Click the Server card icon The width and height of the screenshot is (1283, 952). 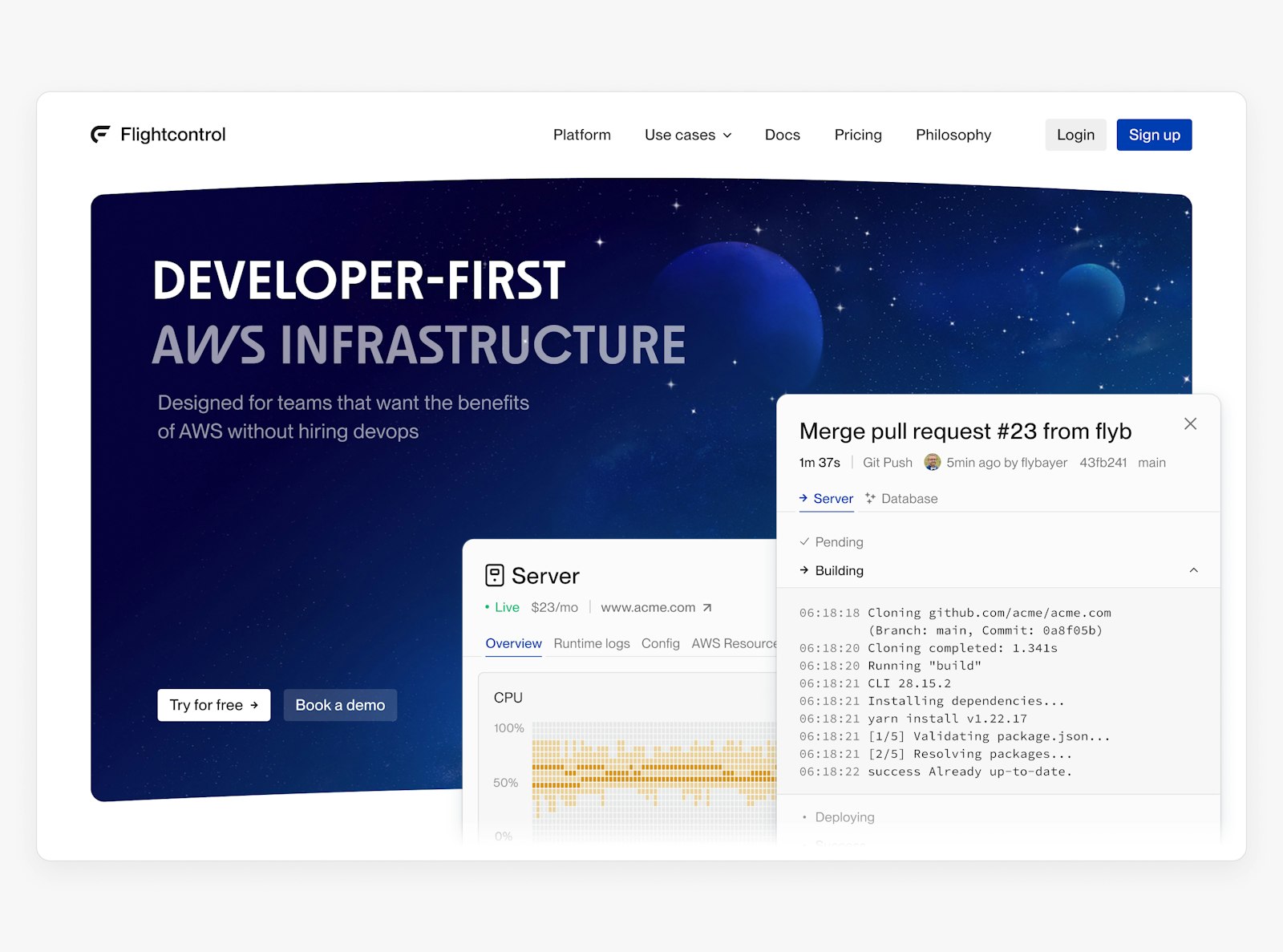(x=495, y=575)
